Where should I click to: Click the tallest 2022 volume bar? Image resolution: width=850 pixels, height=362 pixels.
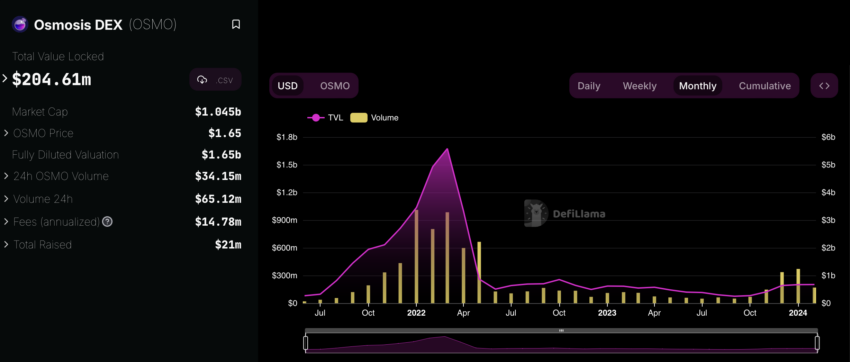click(416, 256)
